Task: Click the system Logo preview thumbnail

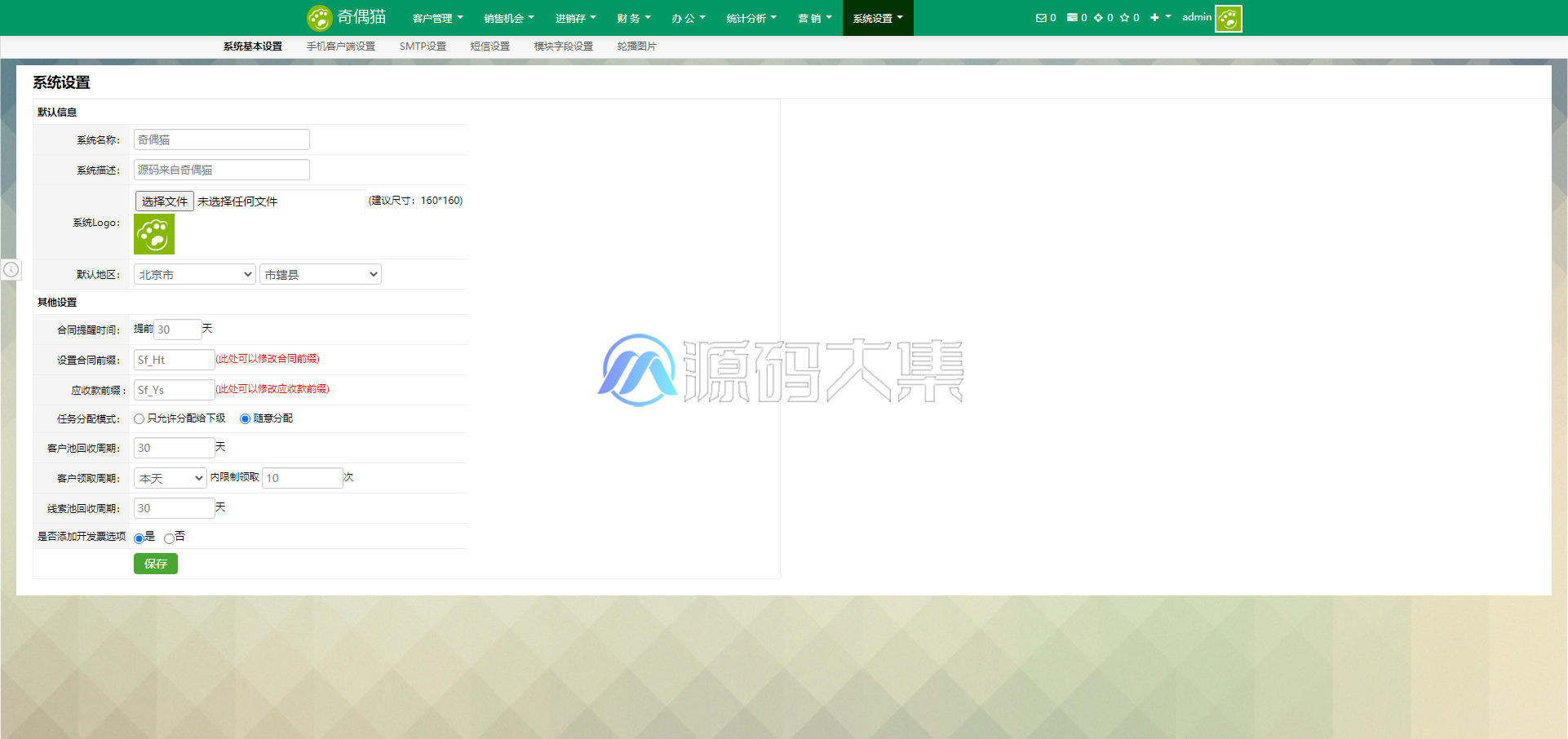Action: [154, 234]
